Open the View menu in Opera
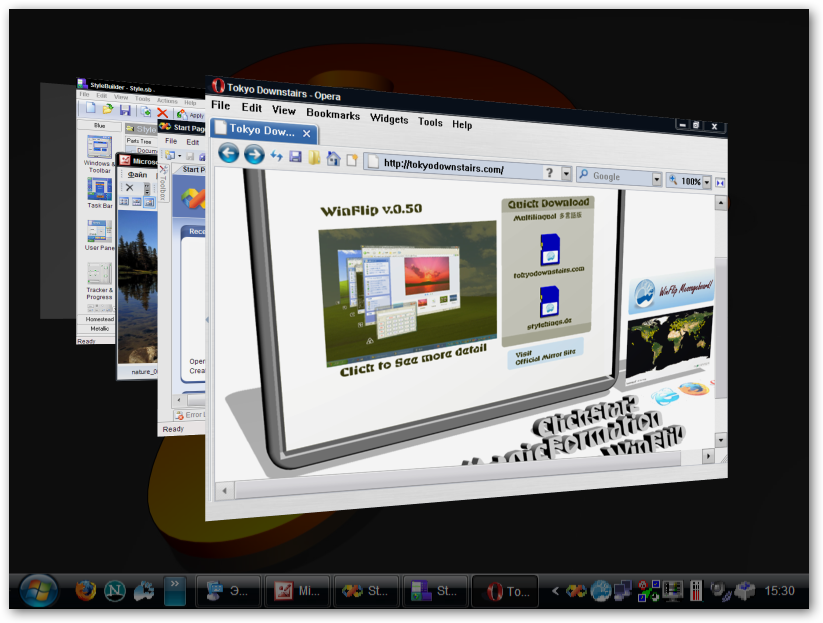The image size is (823, 623). click(x=283, y=110)
